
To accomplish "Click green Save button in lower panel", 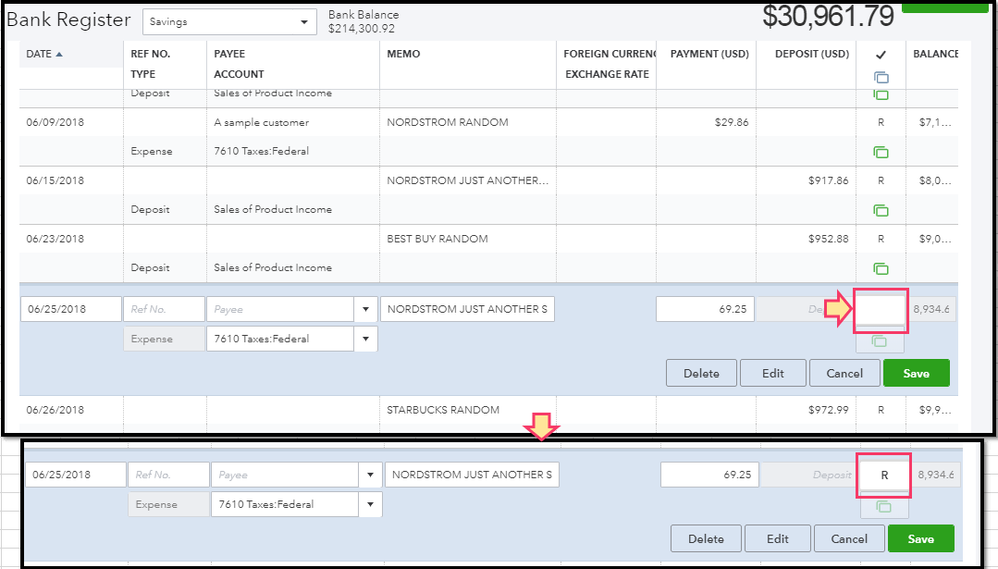I will click(x=920, y=539).
